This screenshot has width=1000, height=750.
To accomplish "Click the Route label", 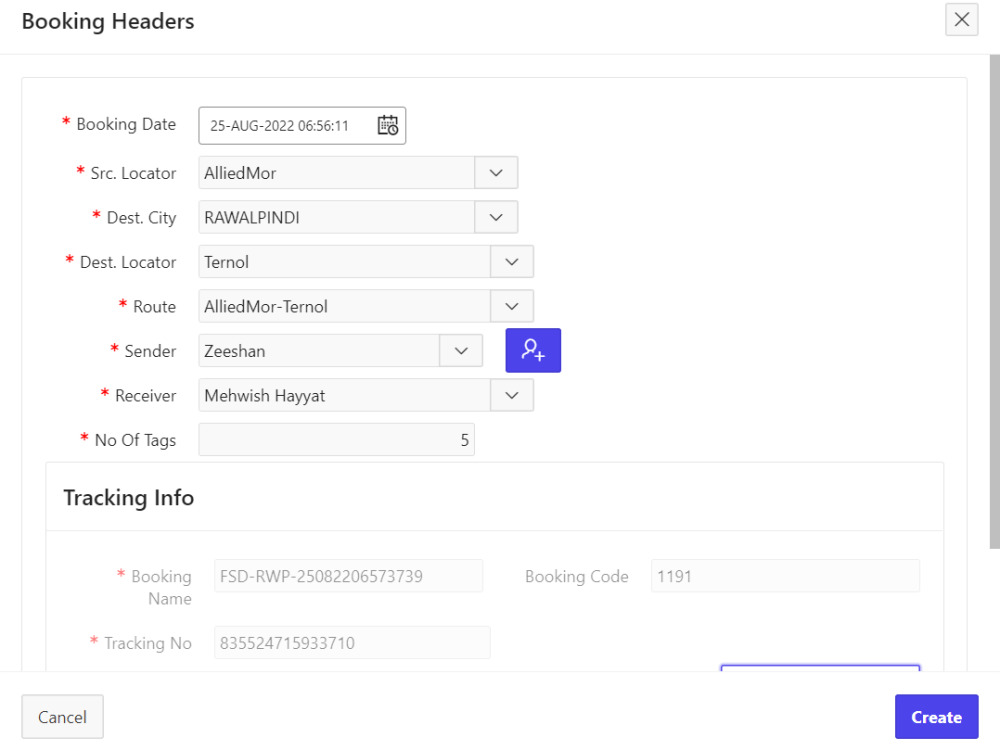I will [154, 307].
